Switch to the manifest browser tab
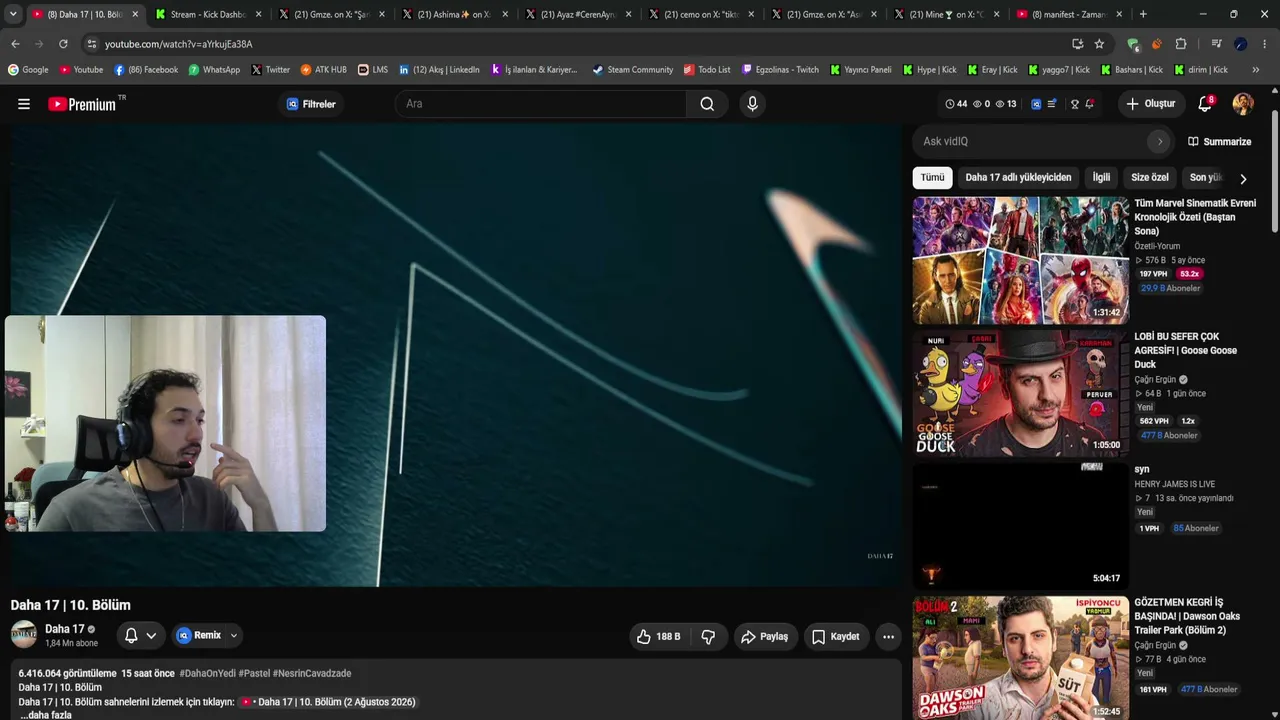Viewport: 1280px width, 720px height. [1071, 14]
